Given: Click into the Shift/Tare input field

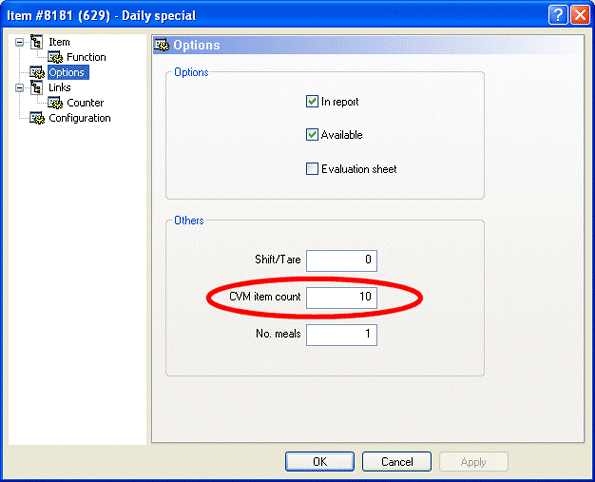Looking at the screenshot, I should [342, 261].
